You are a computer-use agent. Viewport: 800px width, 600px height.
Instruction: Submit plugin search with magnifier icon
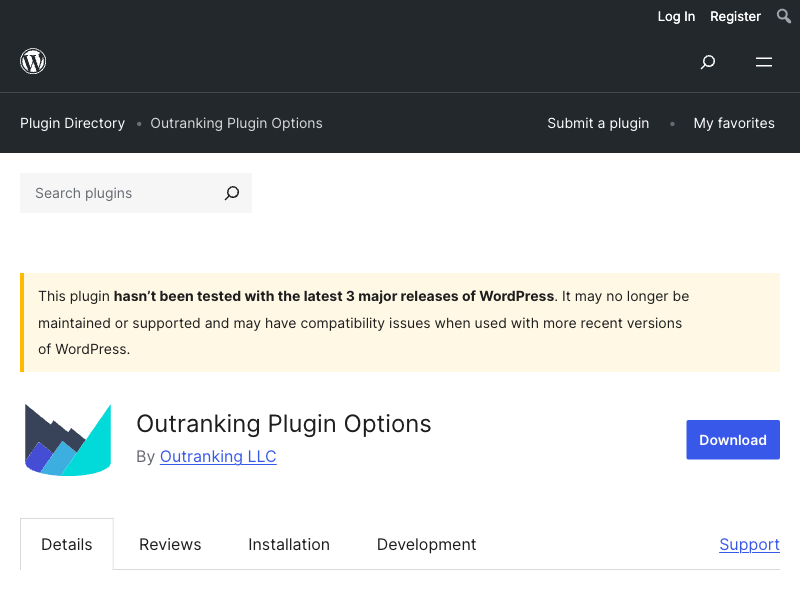click(x=232, y=193)
